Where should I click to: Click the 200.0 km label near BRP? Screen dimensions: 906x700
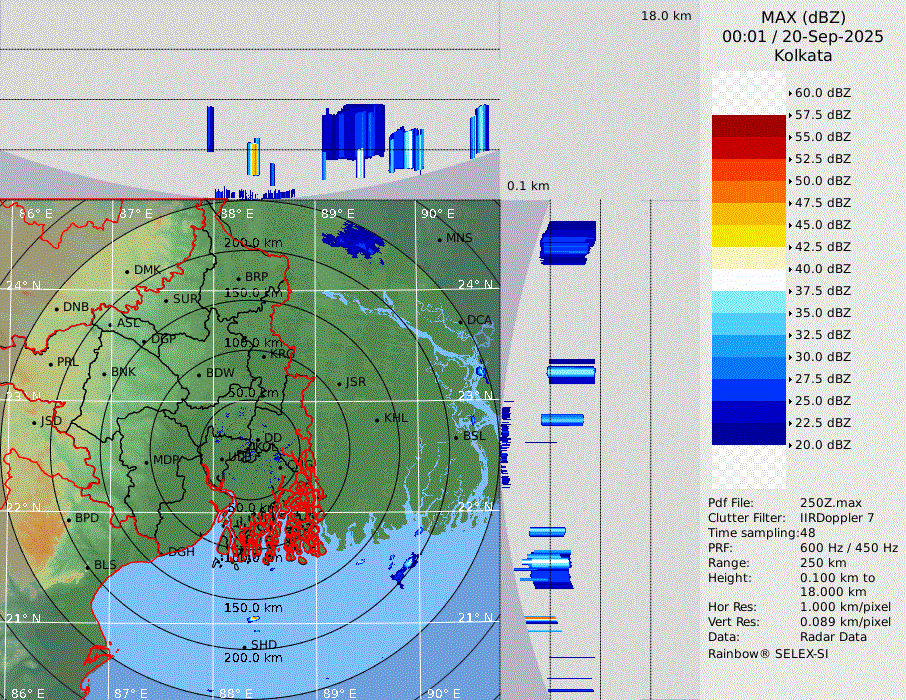tap(253, 243)
